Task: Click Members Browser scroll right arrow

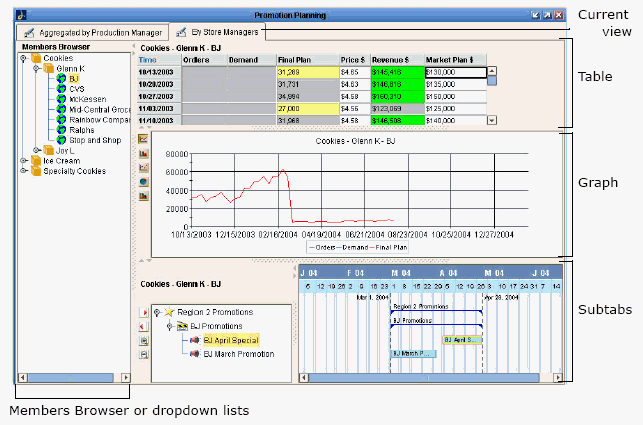Action: [126, 377]
